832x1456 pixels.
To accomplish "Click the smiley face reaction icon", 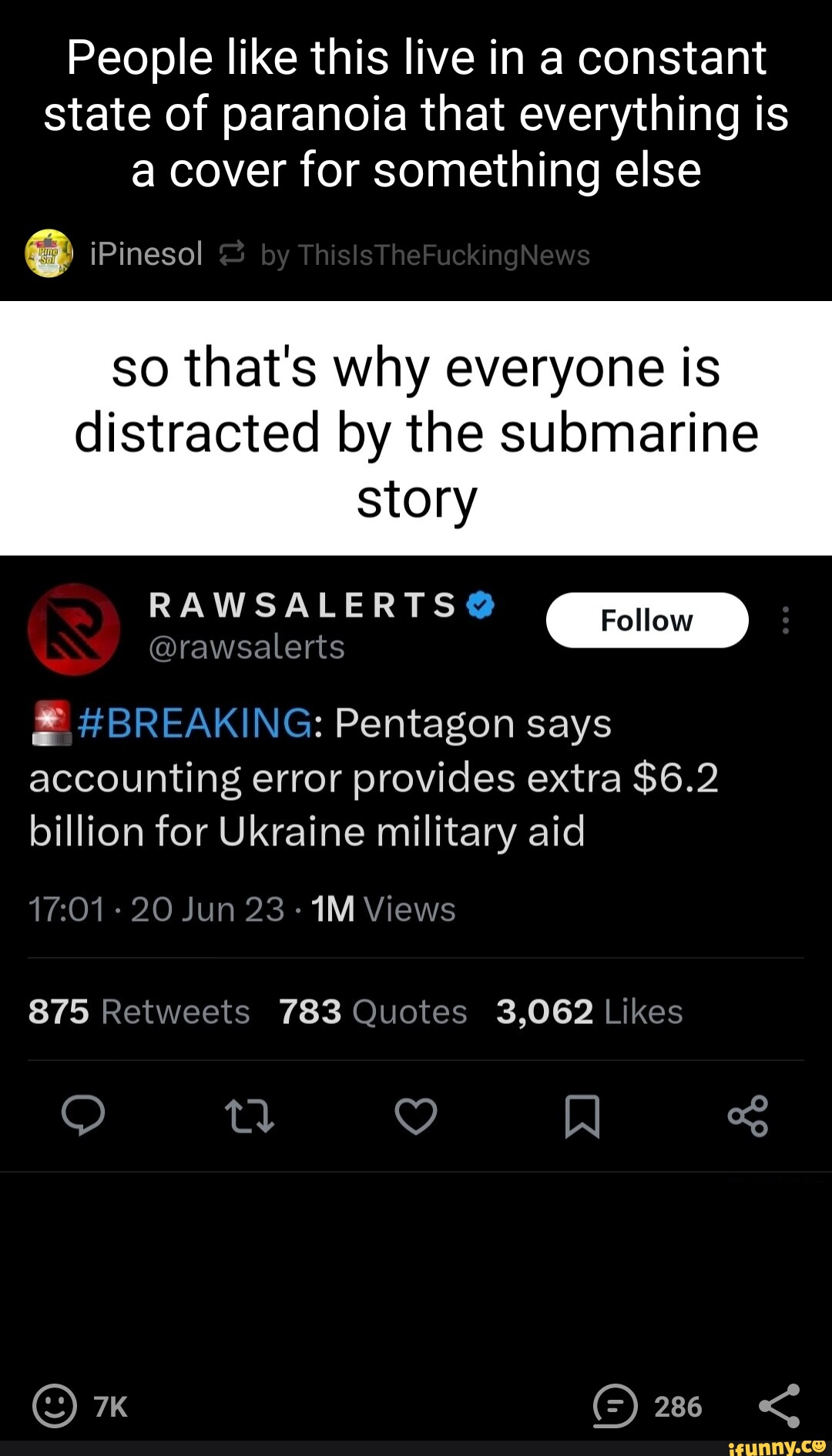I will pyautogui.click(x=54, y=1406).
